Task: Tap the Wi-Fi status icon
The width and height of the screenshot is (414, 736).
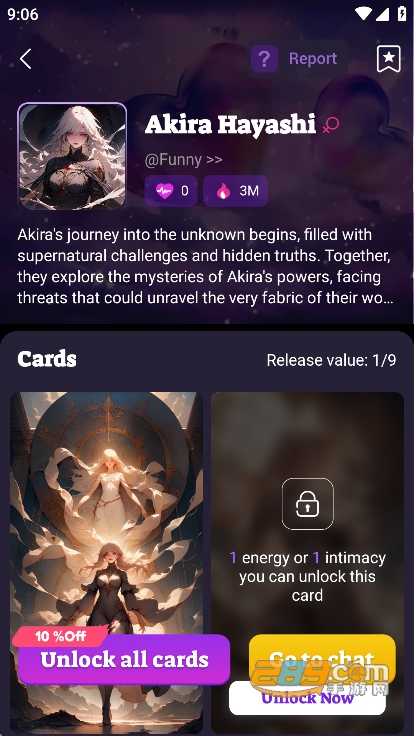Action: coord(363,14)
